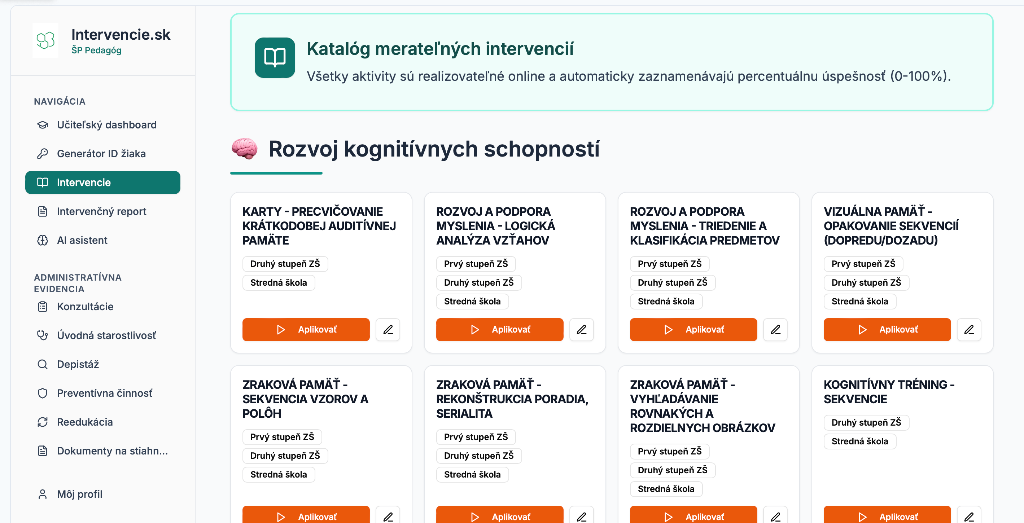The width and height of the screenshot is (1024, 523).
Task: Click the open book catalog icon
Action: click(x=275, y=57)
